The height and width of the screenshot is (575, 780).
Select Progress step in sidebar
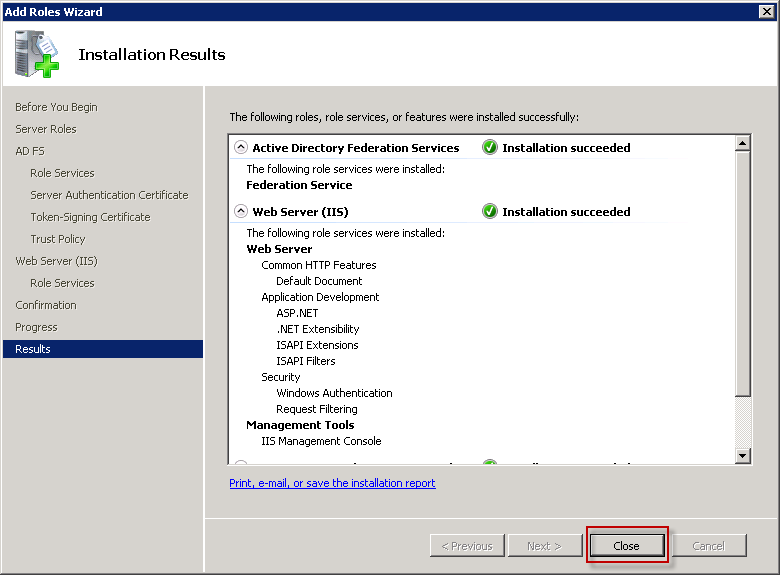pyautogui.click(x=36, y=327)
